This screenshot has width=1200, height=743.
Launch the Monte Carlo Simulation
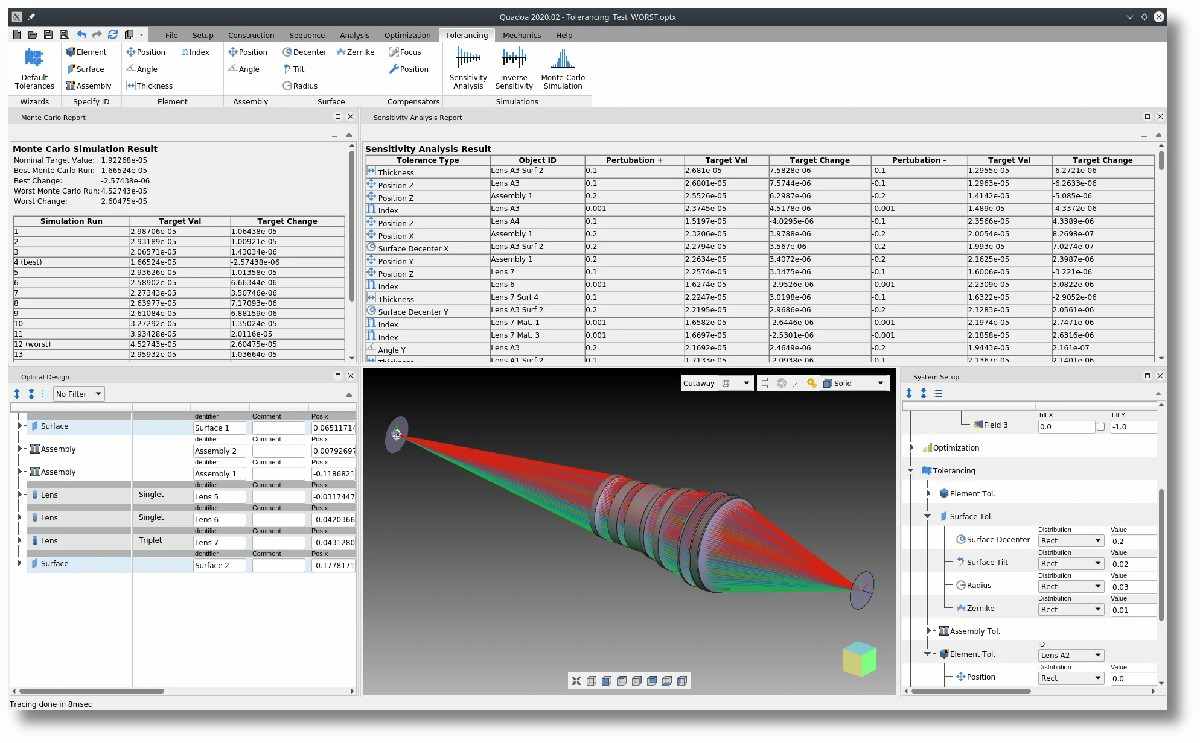[562, 66]
